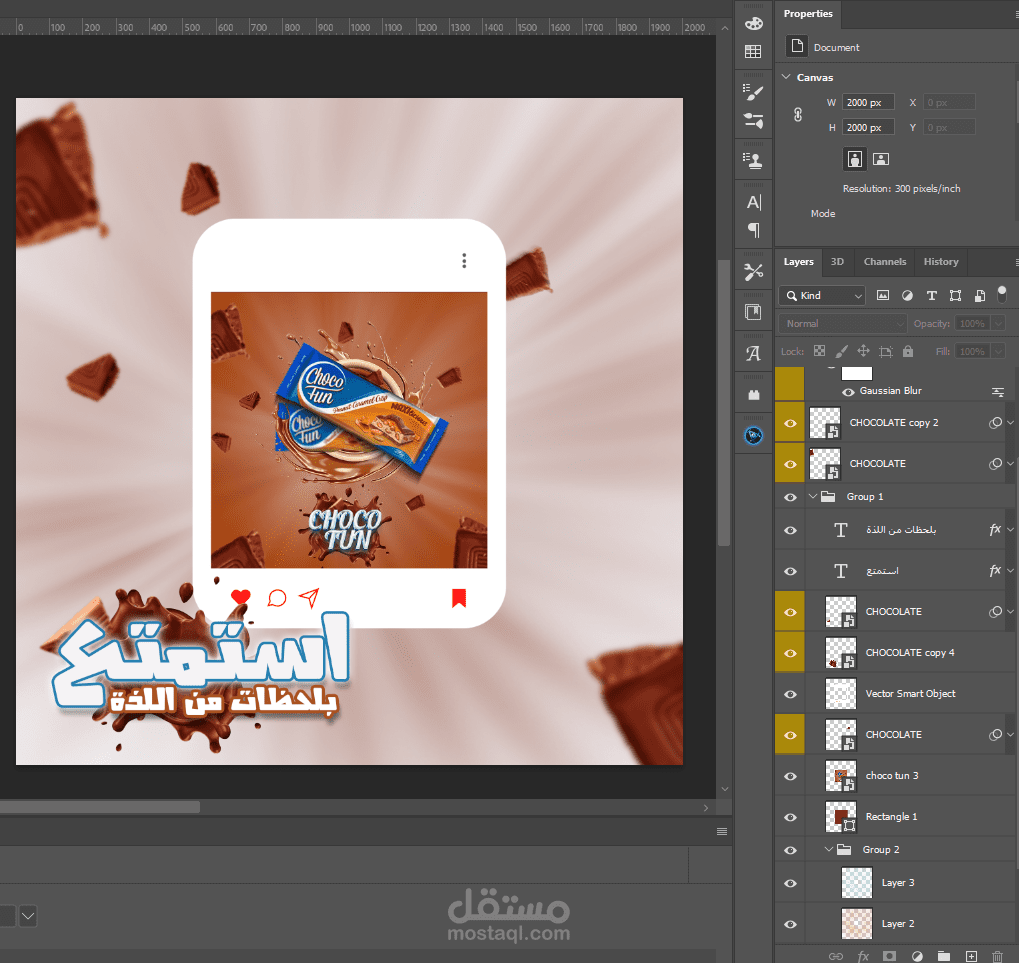Open the bottom timeline panel menu

click(721, 832)
